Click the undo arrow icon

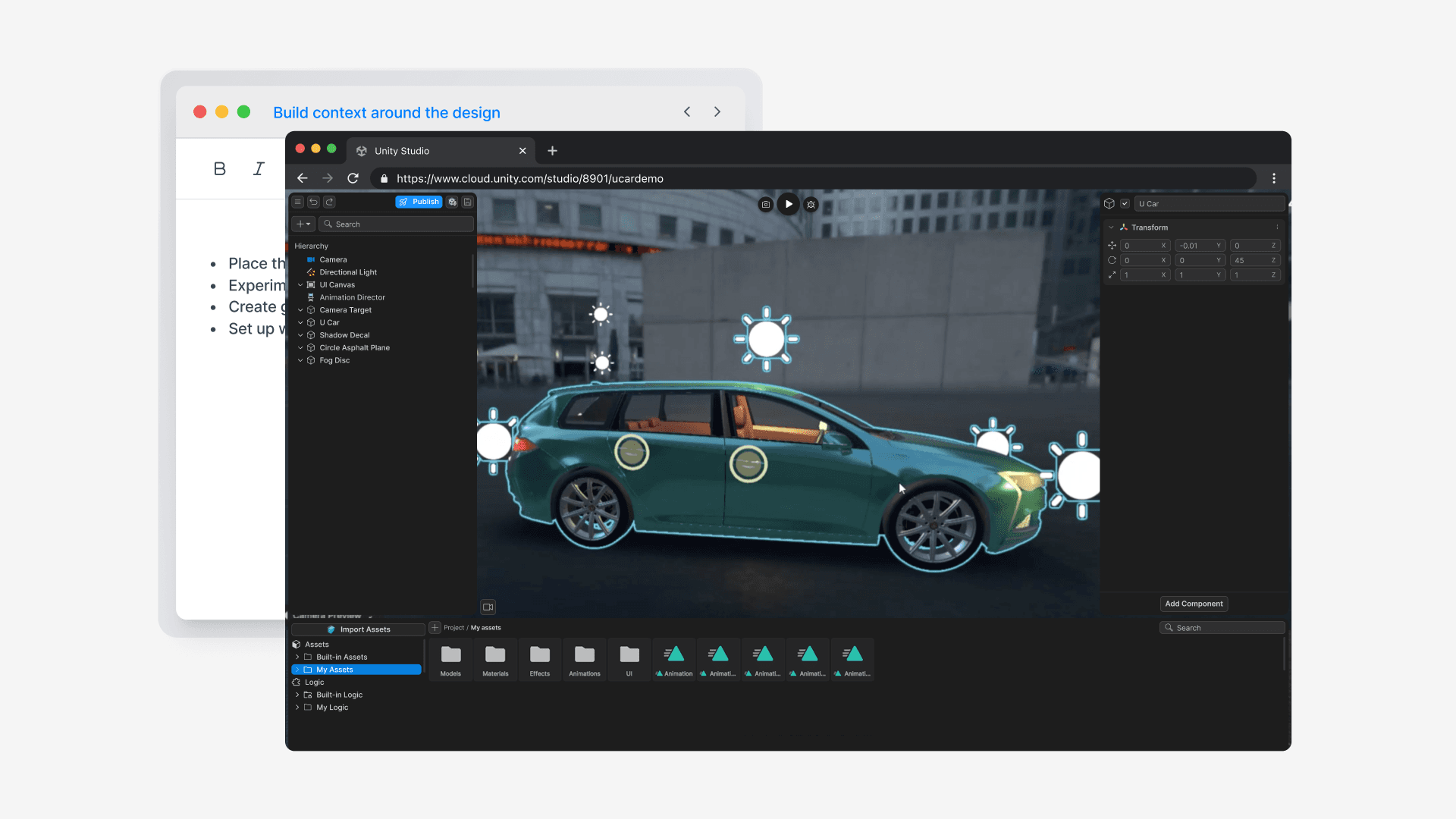coord(313,202)
